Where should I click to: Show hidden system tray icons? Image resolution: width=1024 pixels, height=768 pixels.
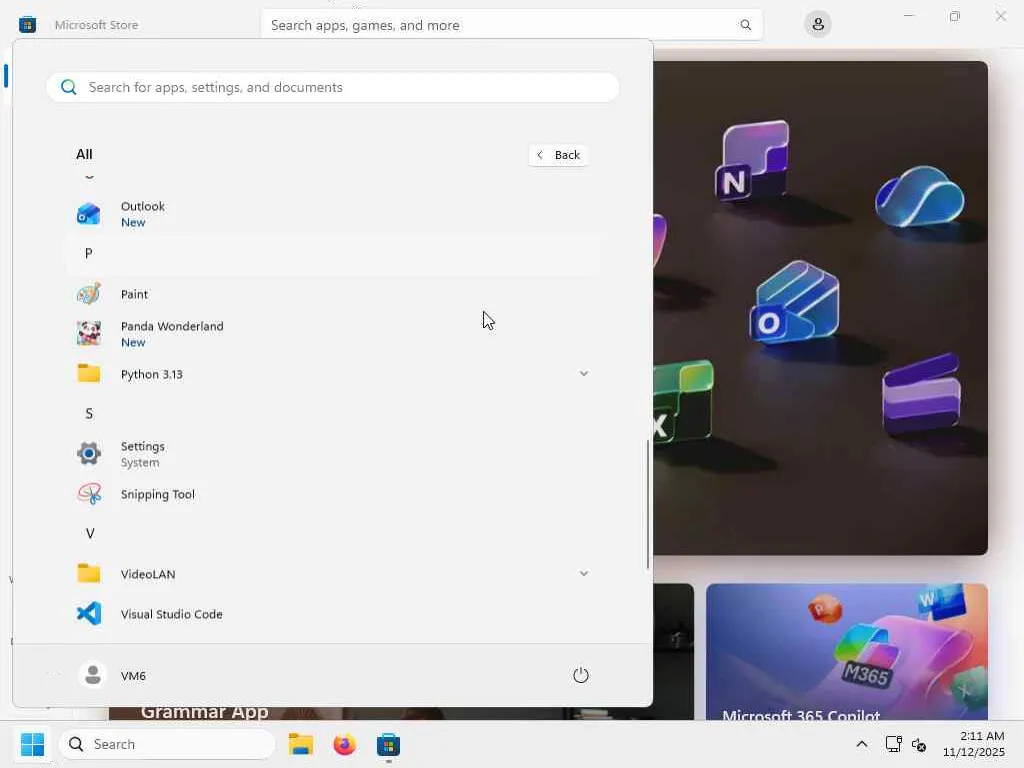[862, 744]
